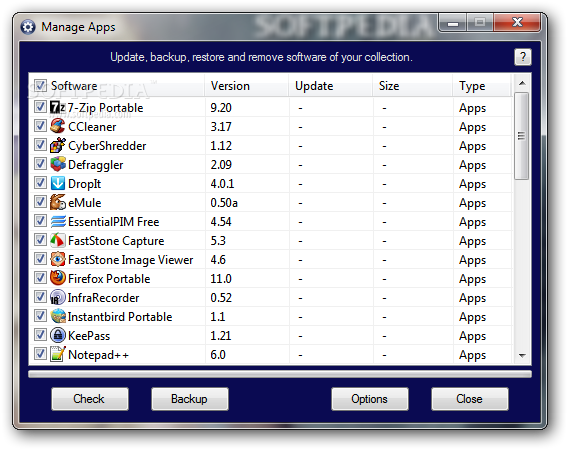This screenshot has height=450, width=568.
Task: Click the Apps type in Defraggler row
Action: [472, 165]
